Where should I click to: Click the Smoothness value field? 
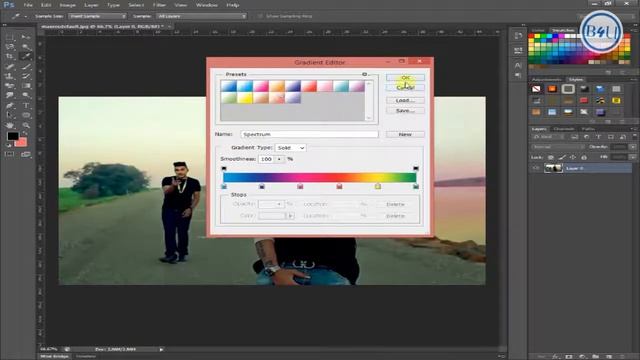pos(266,159)
